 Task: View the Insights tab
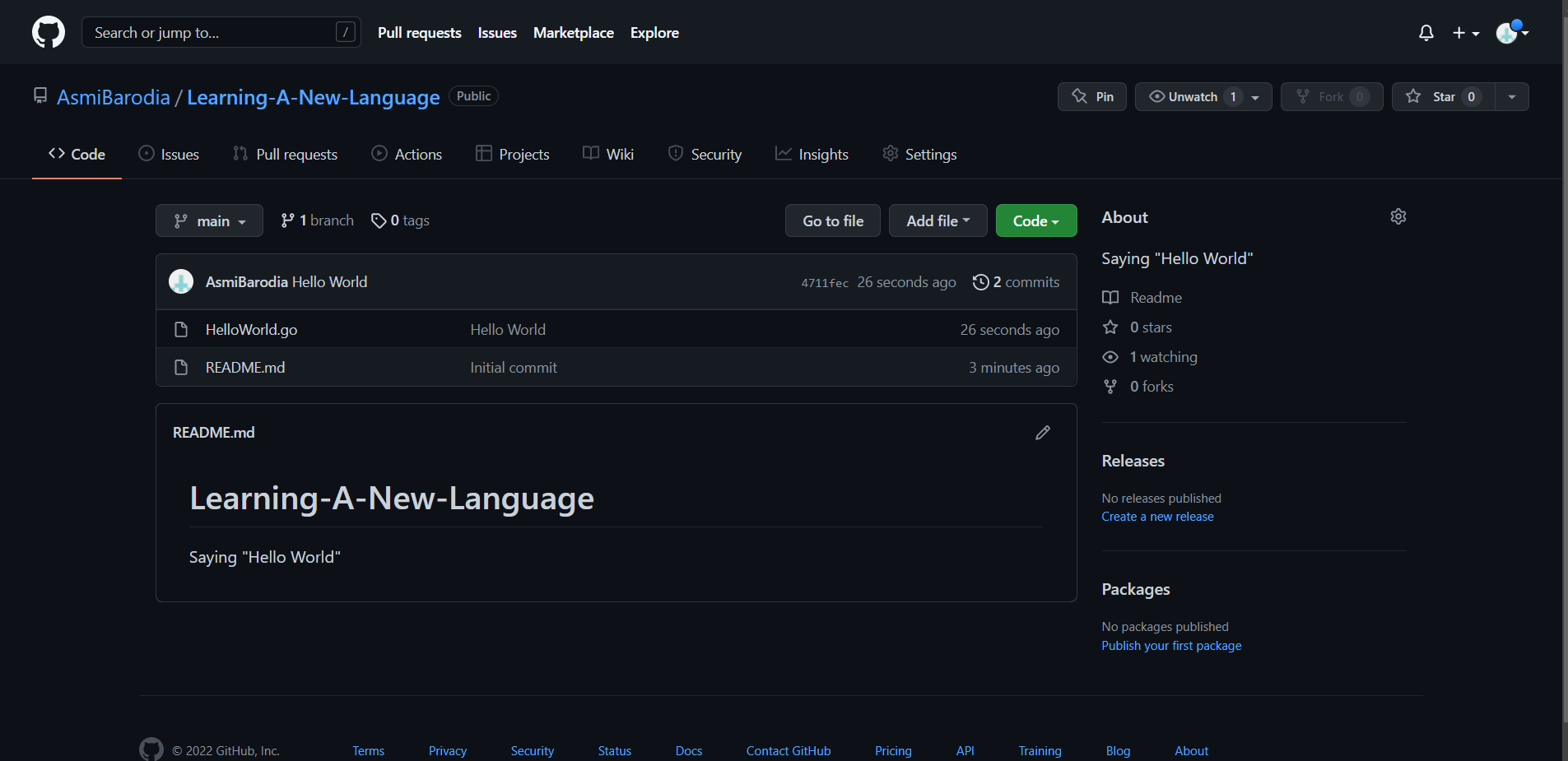pyautogui.click(x=812, y=155)
